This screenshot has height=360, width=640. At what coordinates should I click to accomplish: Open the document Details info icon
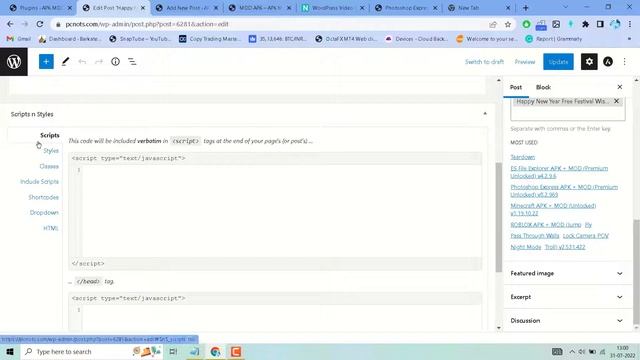point(116,62)
